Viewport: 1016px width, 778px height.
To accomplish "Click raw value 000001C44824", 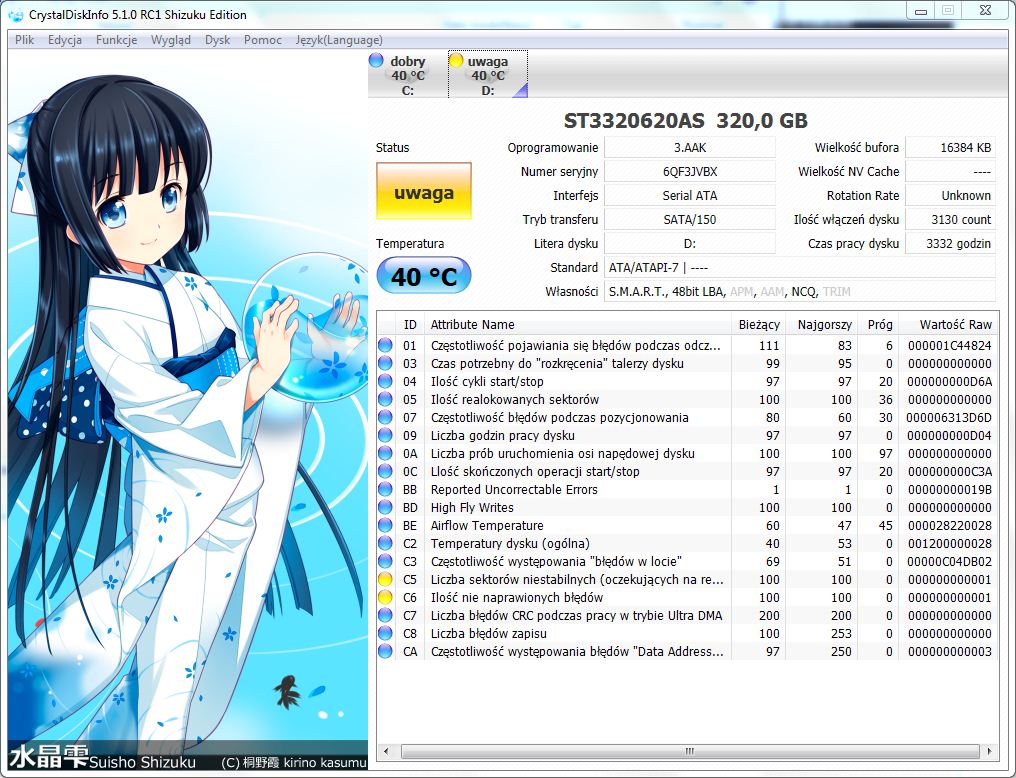I will coord(949,345).
